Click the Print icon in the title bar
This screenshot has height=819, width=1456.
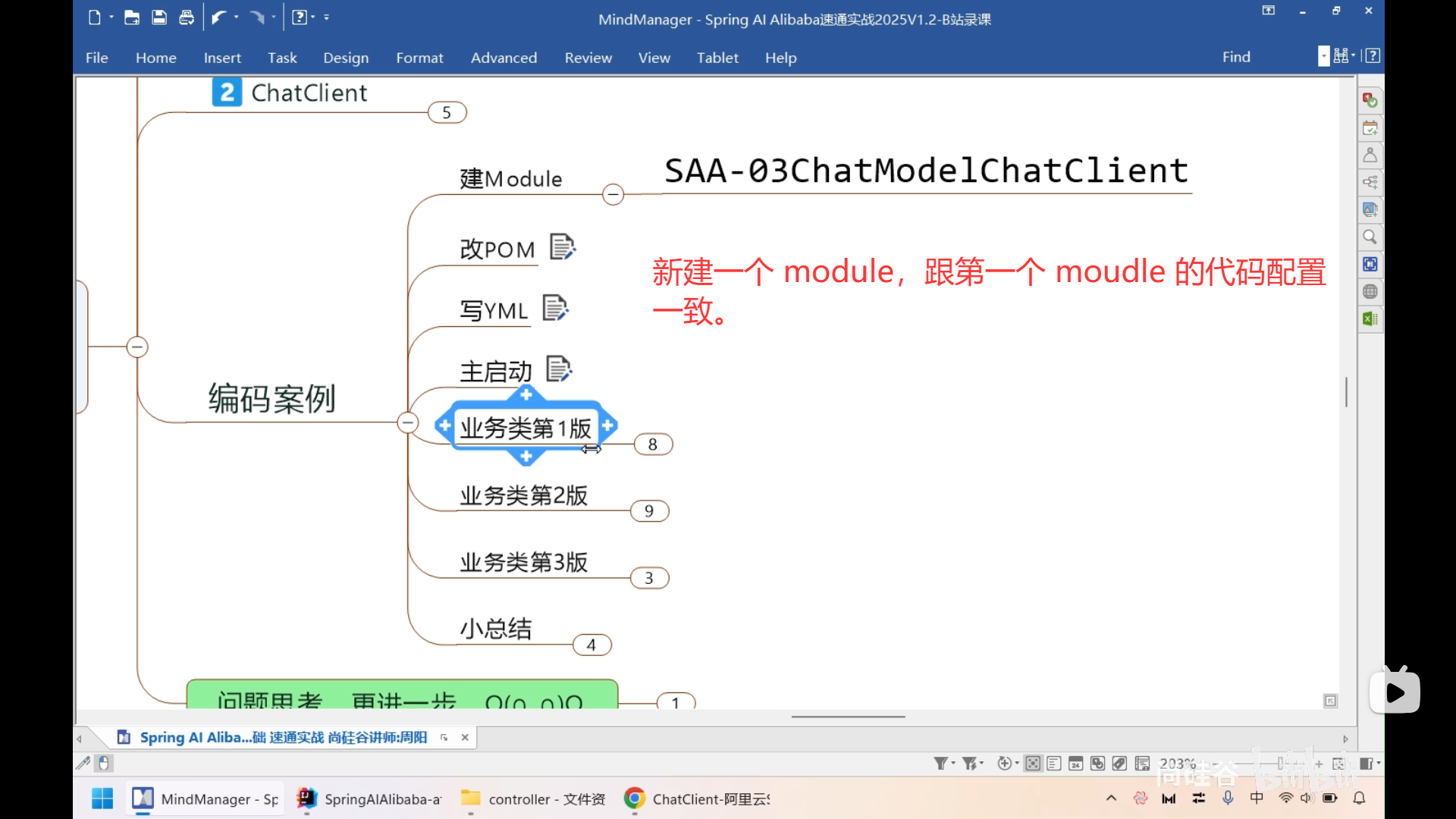[186, 17]
